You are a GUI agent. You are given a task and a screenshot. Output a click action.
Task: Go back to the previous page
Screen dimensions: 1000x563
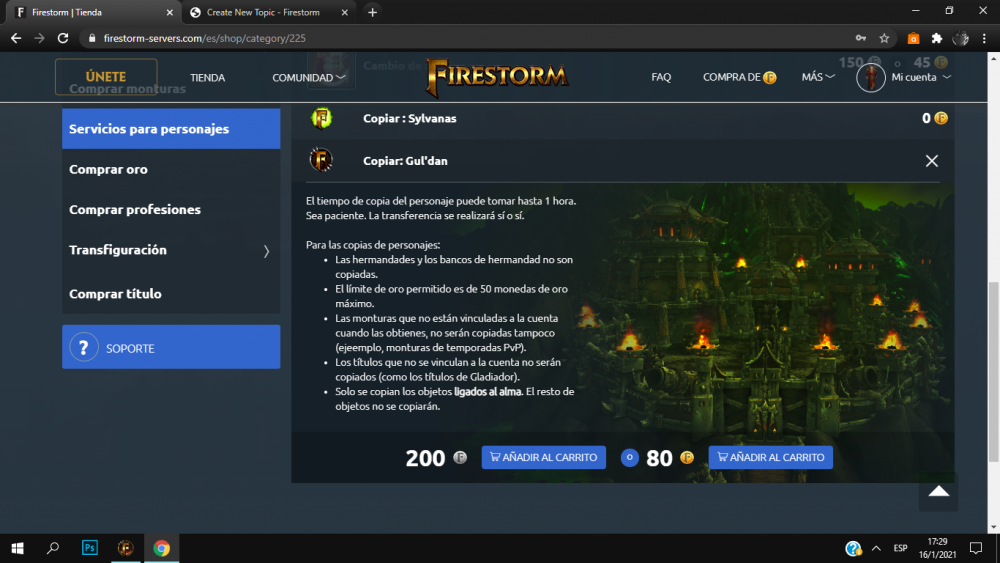tap(16, 38)
